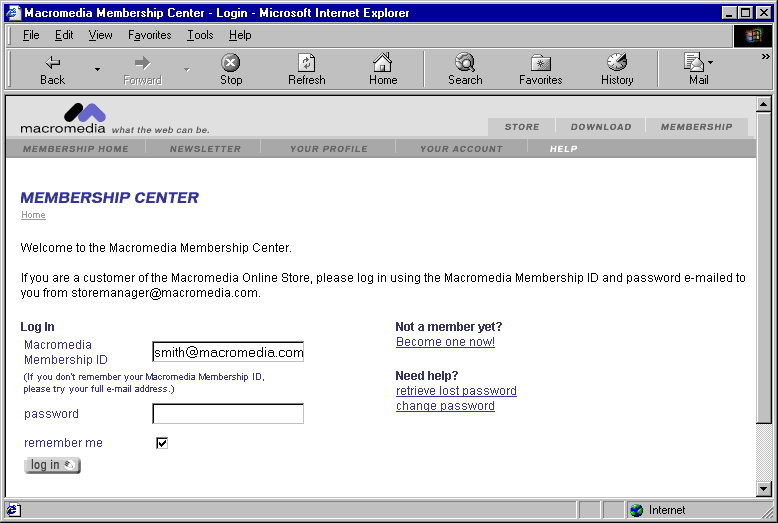Open the Forward history dropdown arrow
778x523 pixels.
pyautogui.click(x=187, y=70)
